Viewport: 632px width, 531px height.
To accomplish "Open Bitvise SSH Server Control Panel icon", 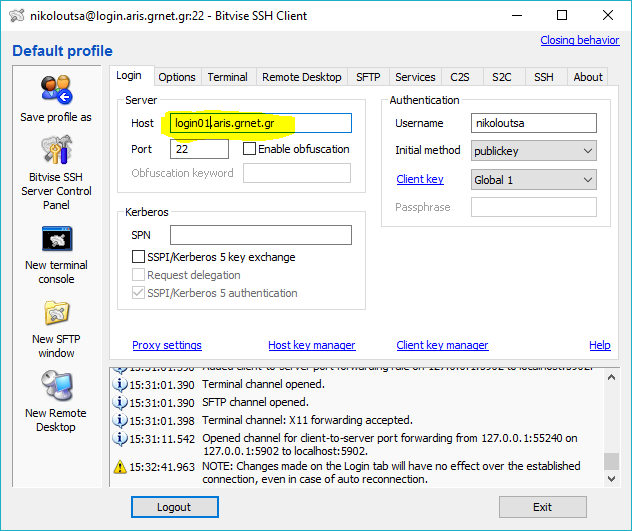I will 56,151.
